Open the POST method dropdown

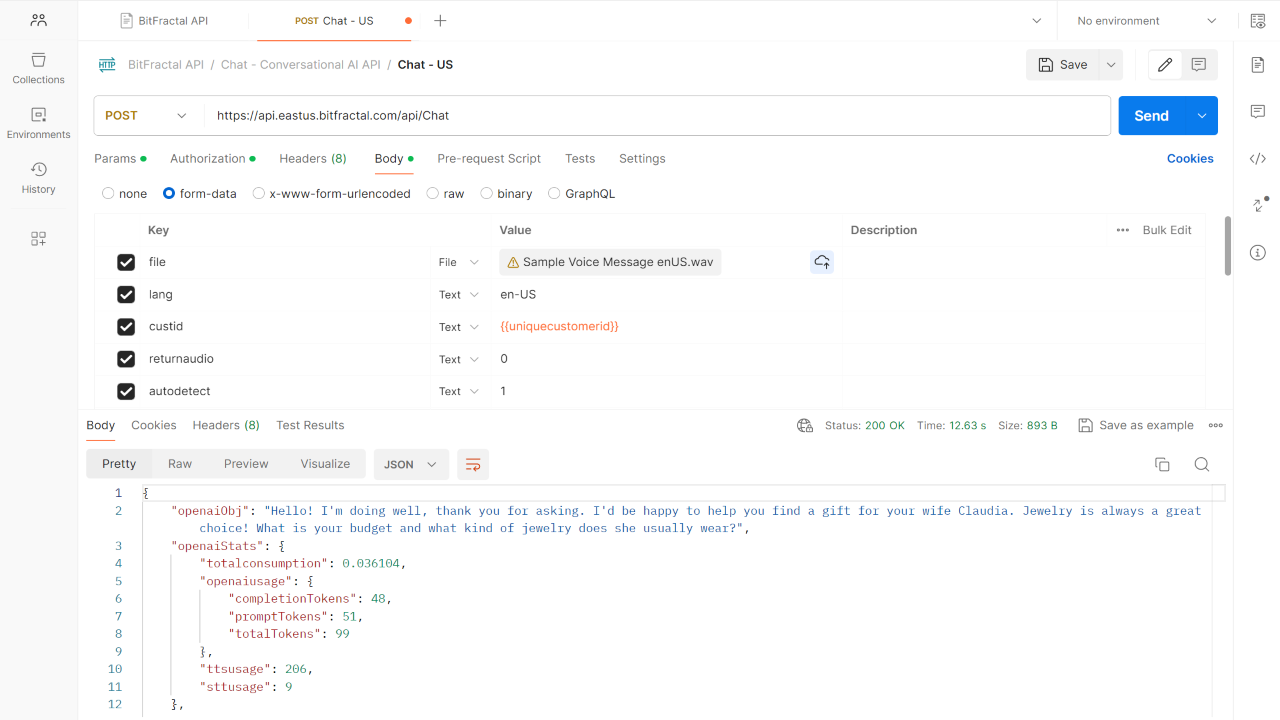(146, 115)
